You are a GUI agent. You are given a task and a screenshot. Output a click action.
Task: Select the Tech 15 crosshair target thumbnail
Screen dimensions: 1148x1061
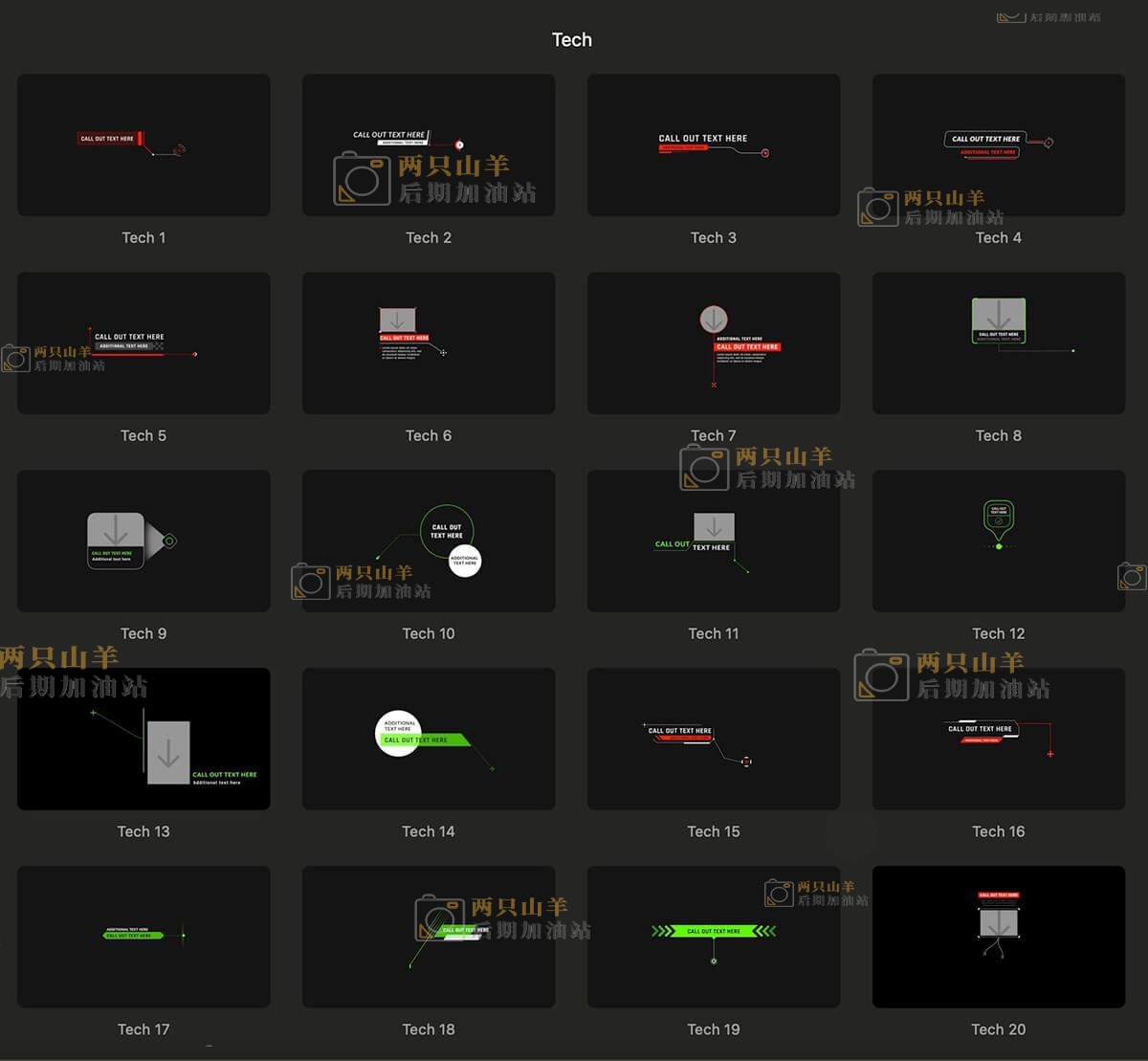[x=714, y=740]
